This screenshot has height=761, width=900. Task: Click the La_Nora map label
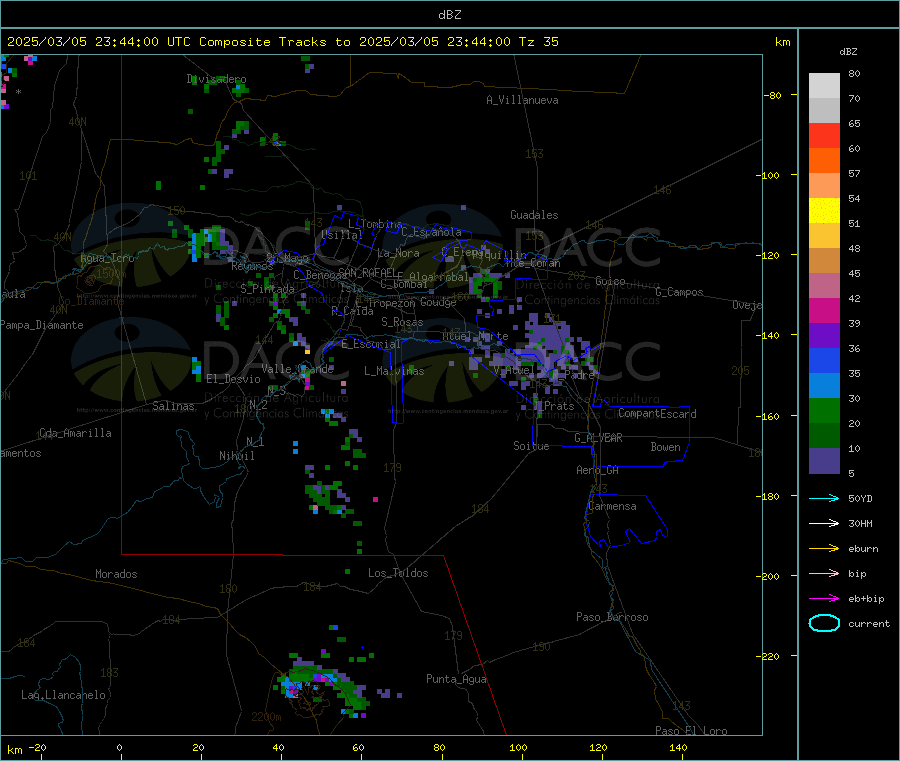[398, 253]
